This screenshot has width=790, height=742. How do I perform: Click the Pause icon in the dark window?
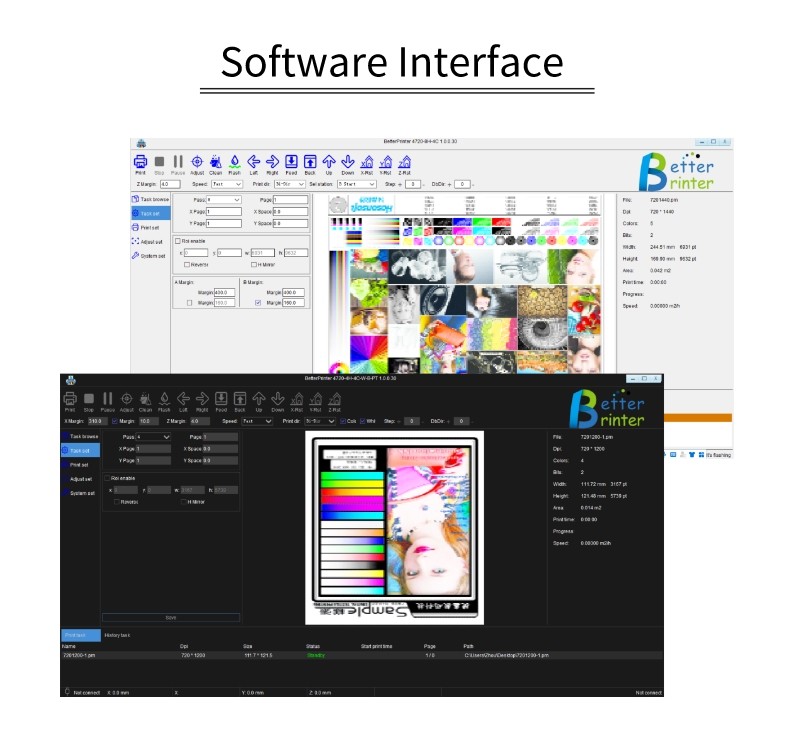tap(108, 399)
